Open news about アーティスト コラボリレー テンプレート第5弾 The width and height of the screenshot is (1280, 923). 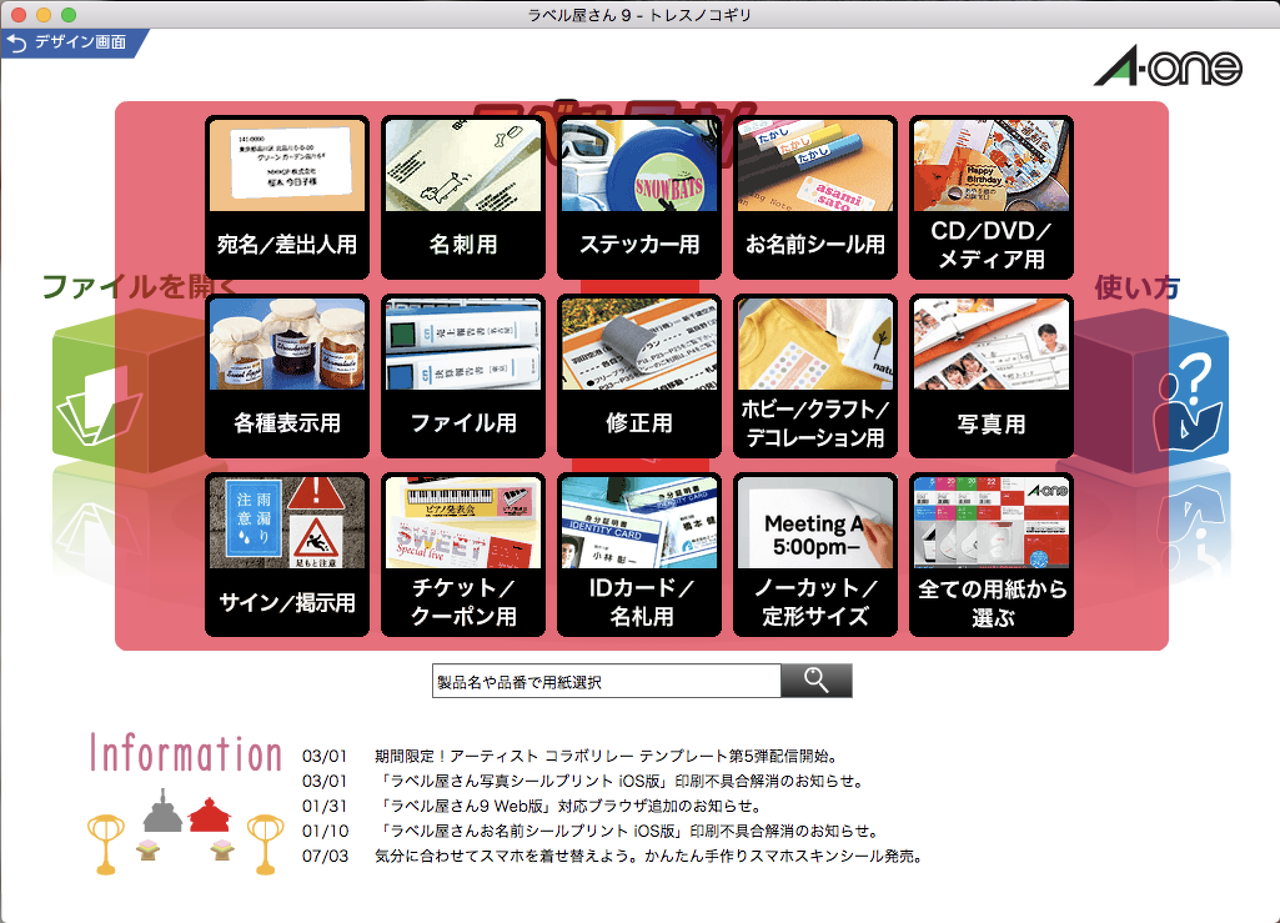[x=606, y=755]
